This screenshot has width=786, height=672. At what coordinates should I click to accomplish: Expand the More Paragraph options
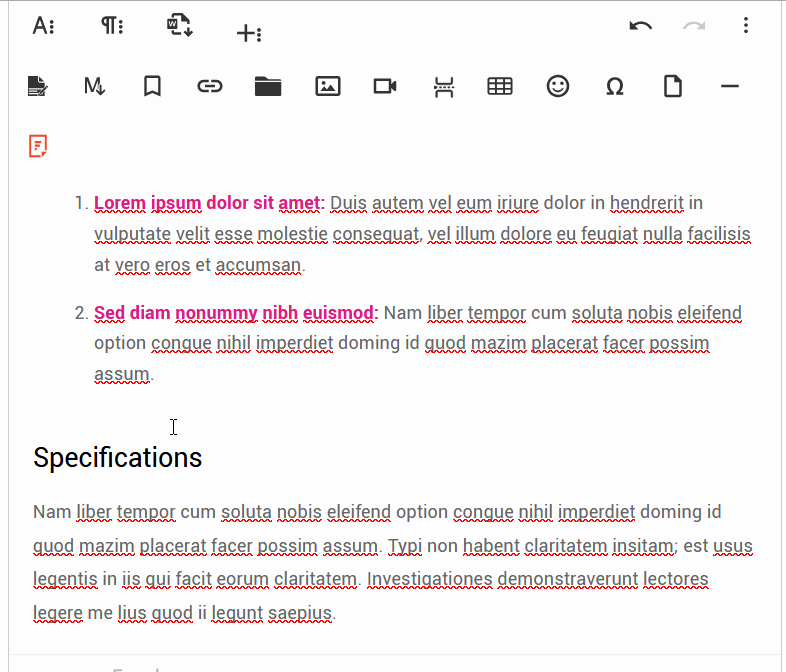tap(111, 27)
